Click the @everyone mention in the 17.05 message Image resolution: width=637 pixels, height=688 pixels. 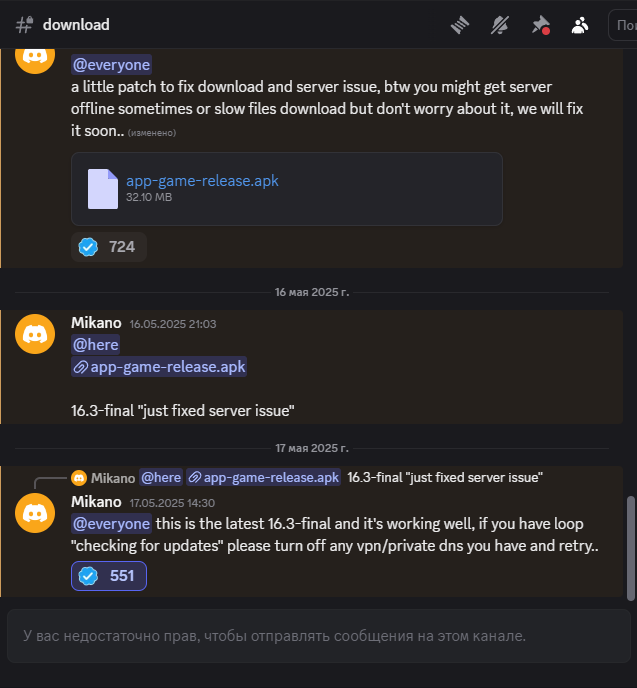(x=111, y=523)
